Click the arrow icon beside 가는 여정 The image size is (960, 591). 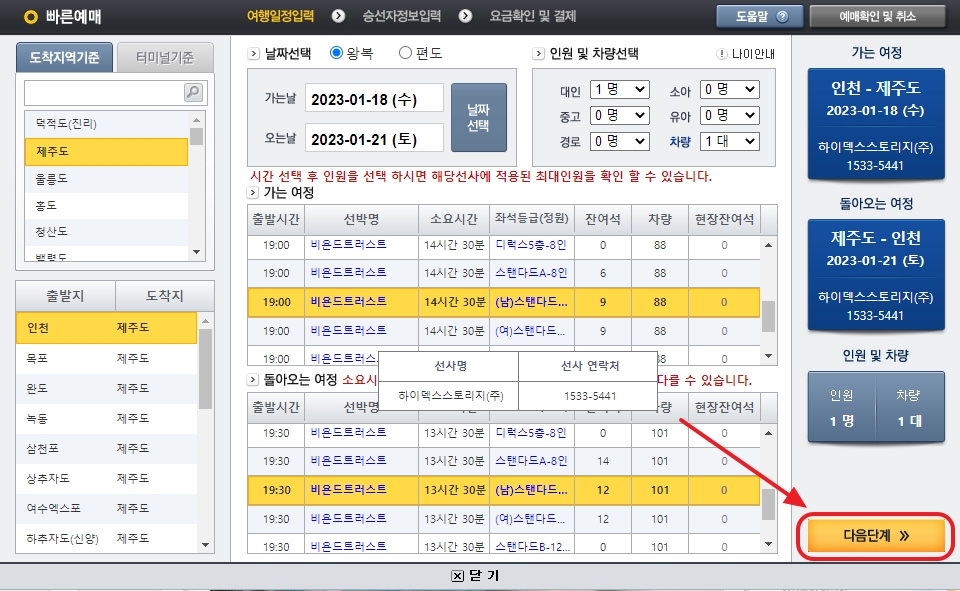click(252, 193)
